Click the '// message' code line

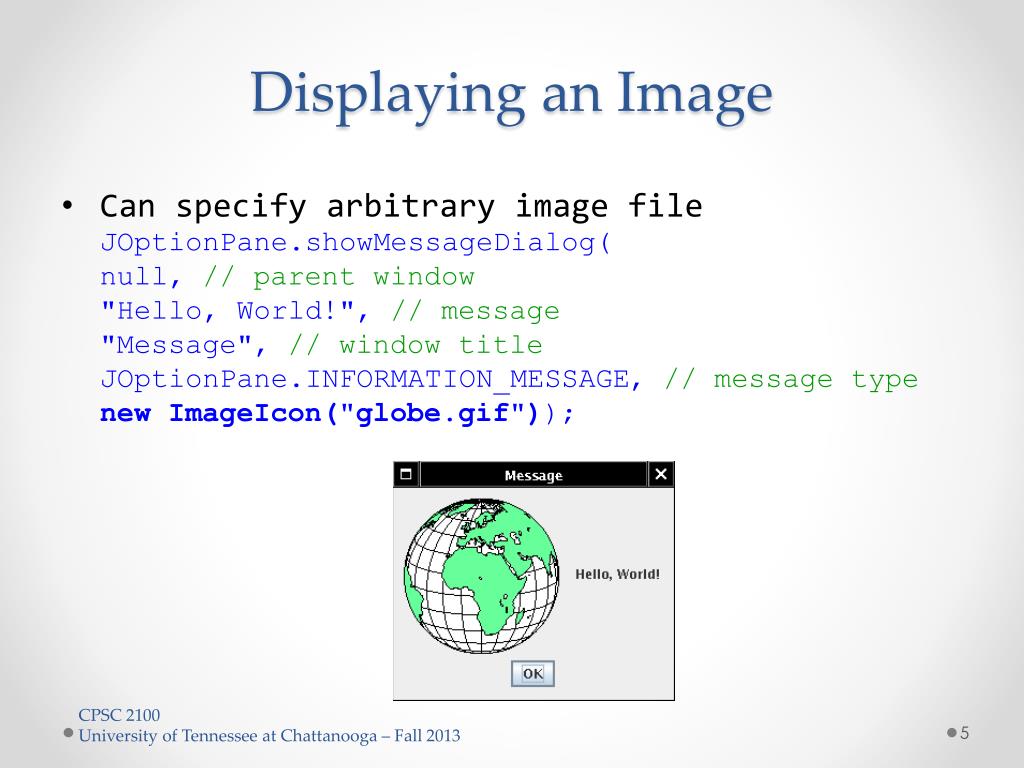click(330, 311)
